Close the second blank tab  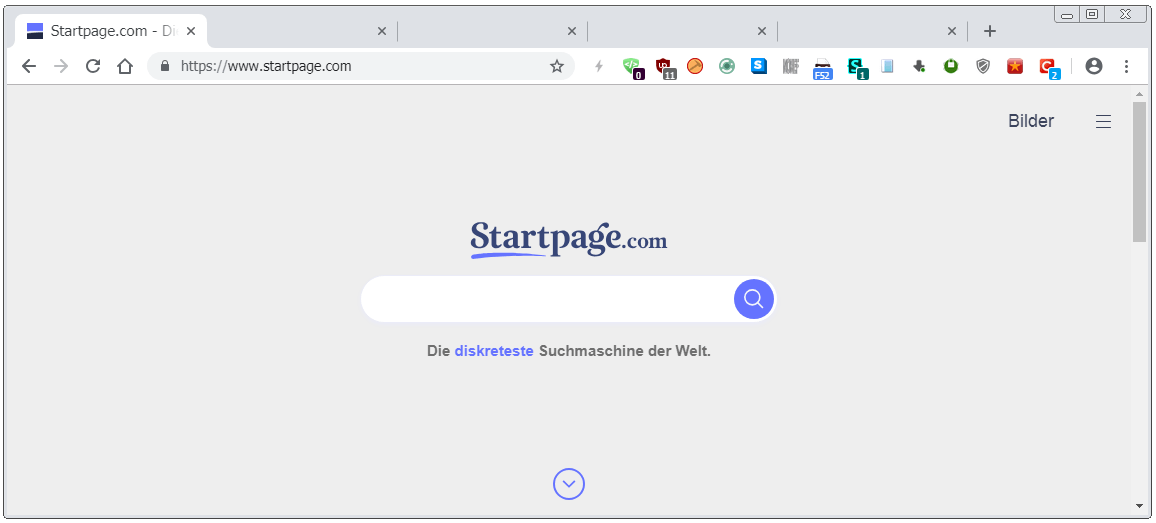click(x=381, y=31)
